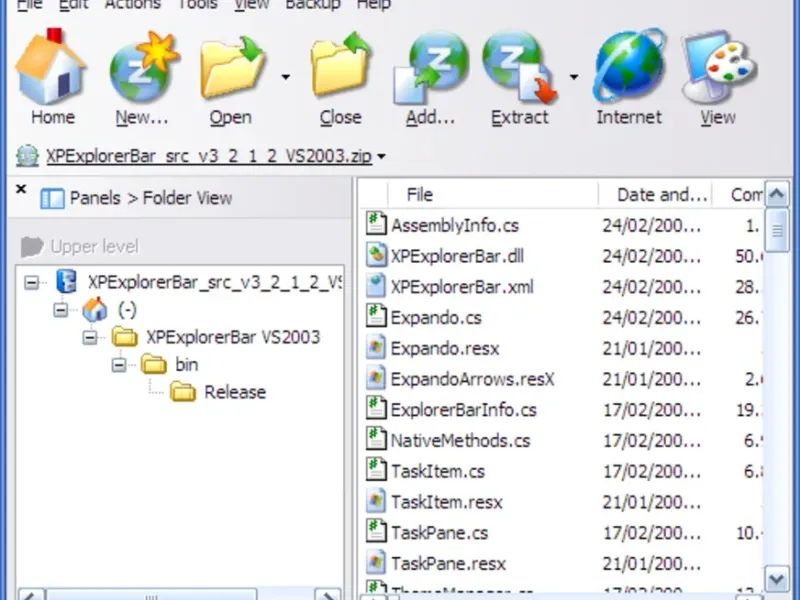This screenshot has width=800, height=600.
Task: Go to Upper level
Action: pos(80,247)
